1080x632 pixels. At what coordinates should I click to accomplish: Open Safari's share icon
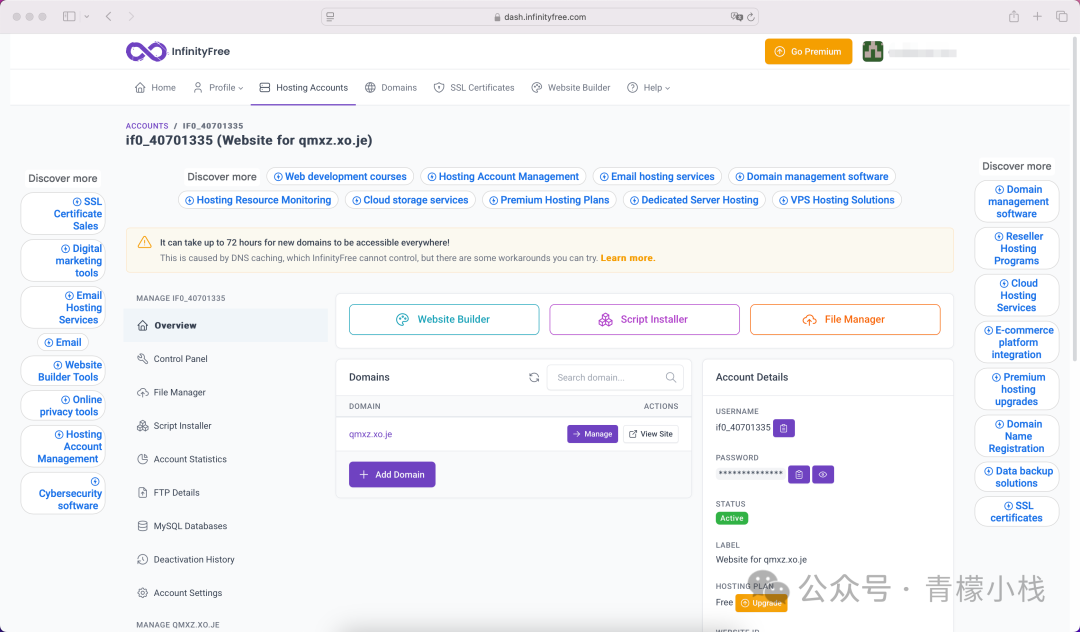(x=1014, y=17)
